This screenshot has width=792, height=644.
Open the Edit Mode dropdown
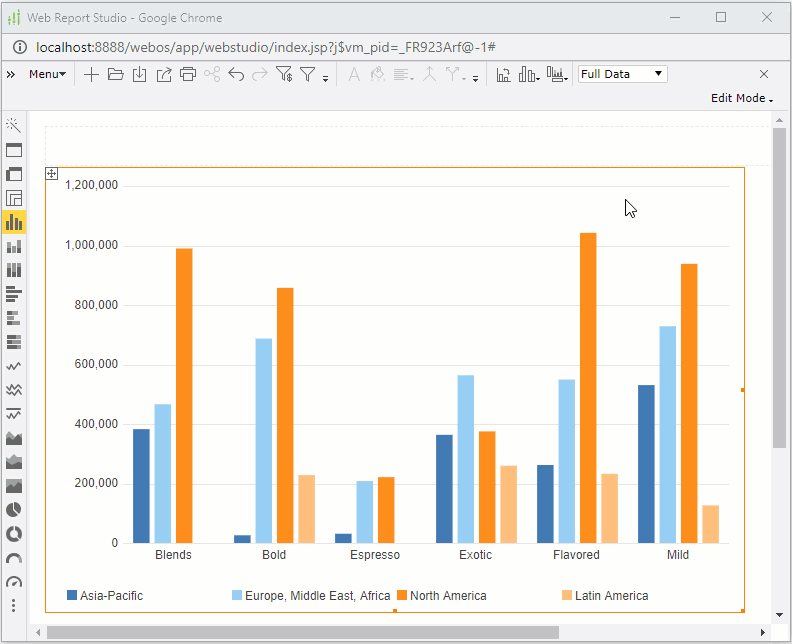[x=742, y=98]
